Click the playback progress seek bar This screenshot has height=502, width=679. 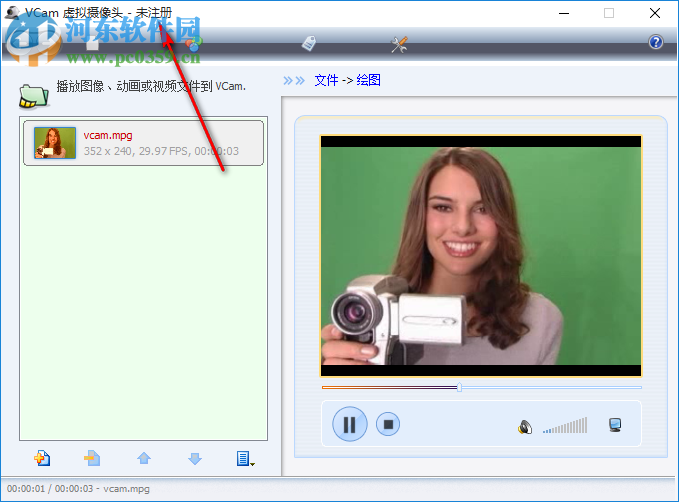pos(481,387)
